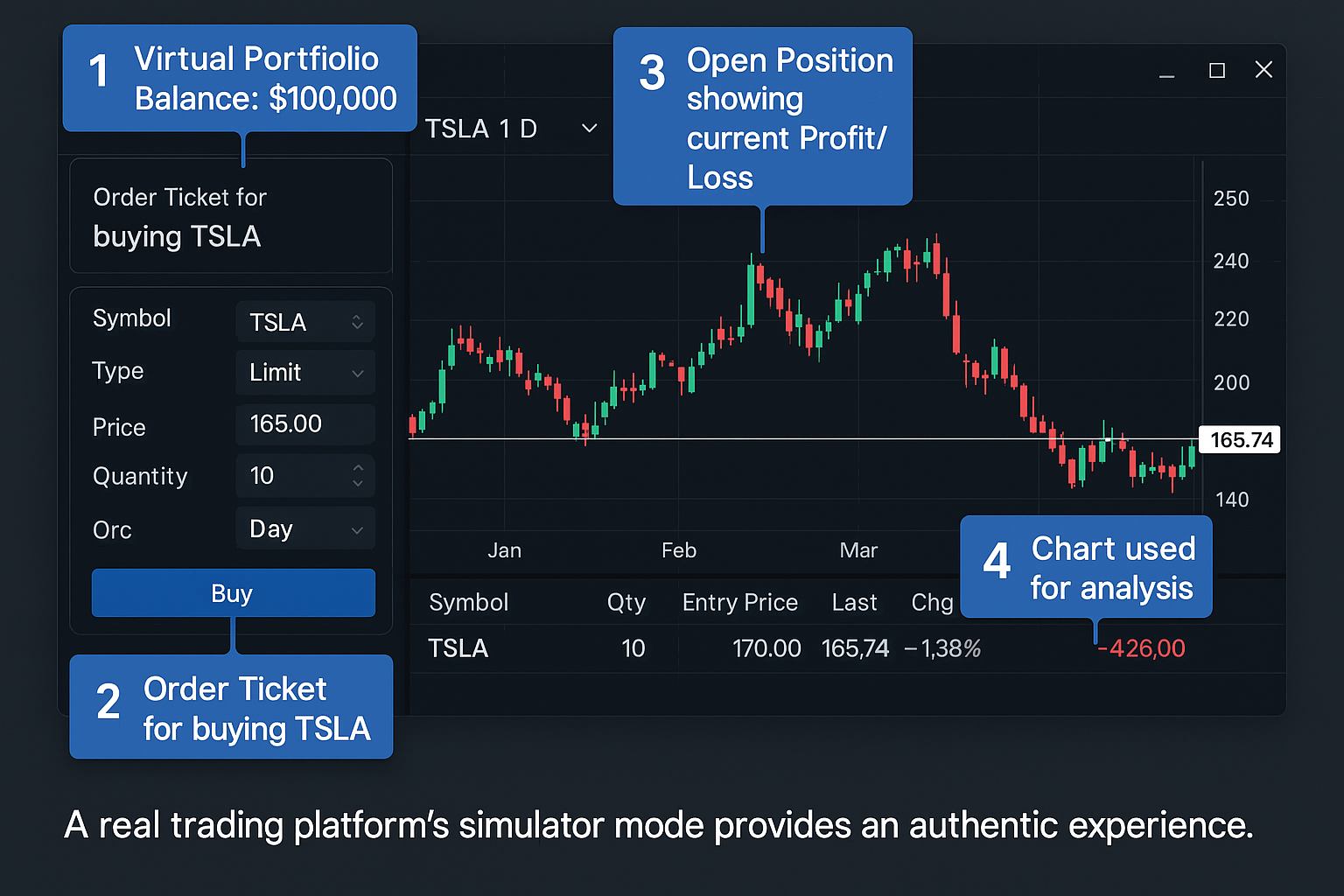Minimize the trading platform window
This screenshot has width=1344, height=896.
coord(1166,72)
